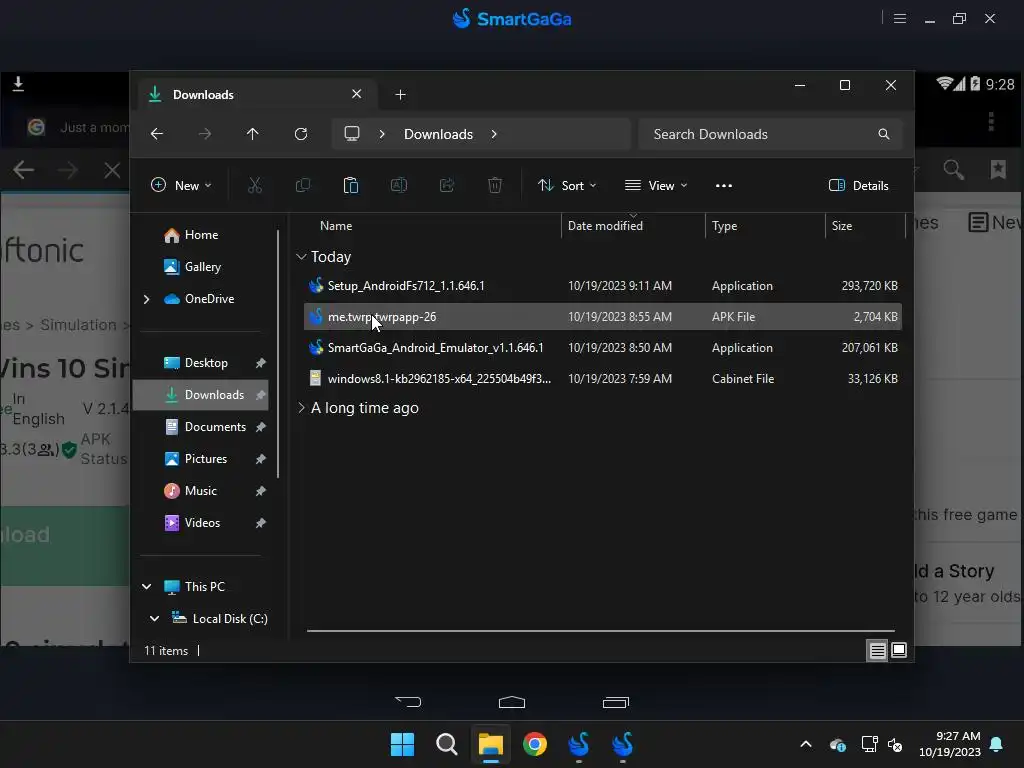Image resolution: width=1024 pixels, height=768 pixels.
Task: Click the Paste clipboard icon
Action: pos(351,185)
